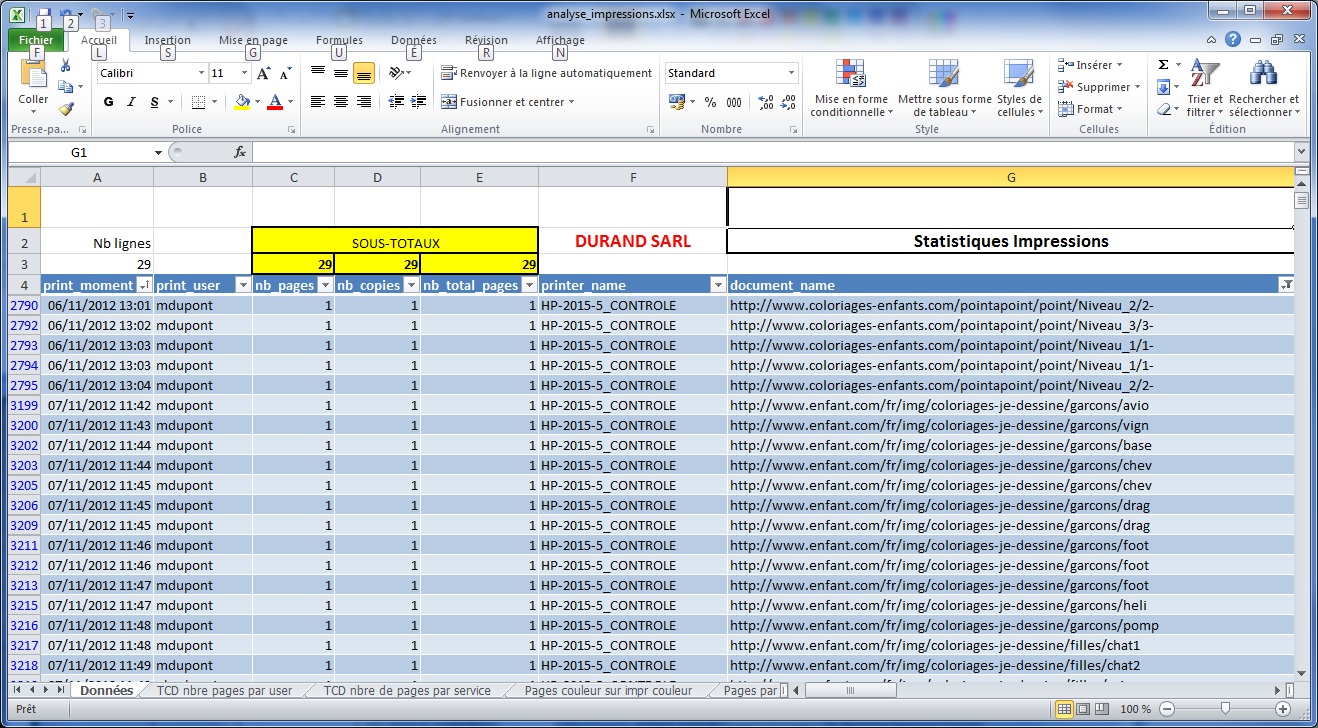Open sheet tab Pages couleur sur impr couleur
Viewport: 1318px width, 728px height.
click(x=608, y=690)
